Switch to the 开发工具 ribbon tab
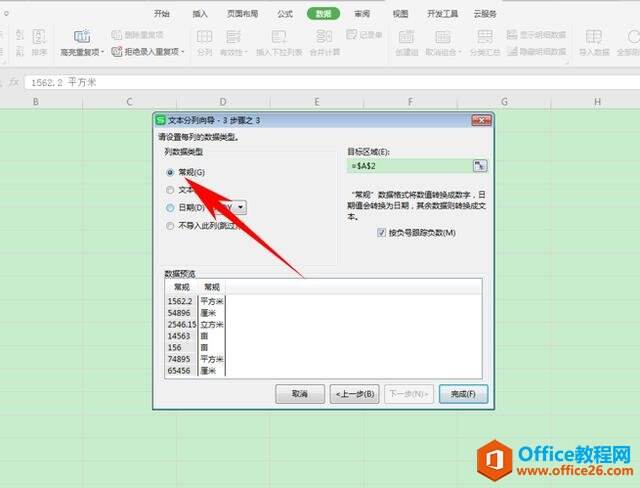The height and width of the screenshot is (488, 640). pos(442,14)
